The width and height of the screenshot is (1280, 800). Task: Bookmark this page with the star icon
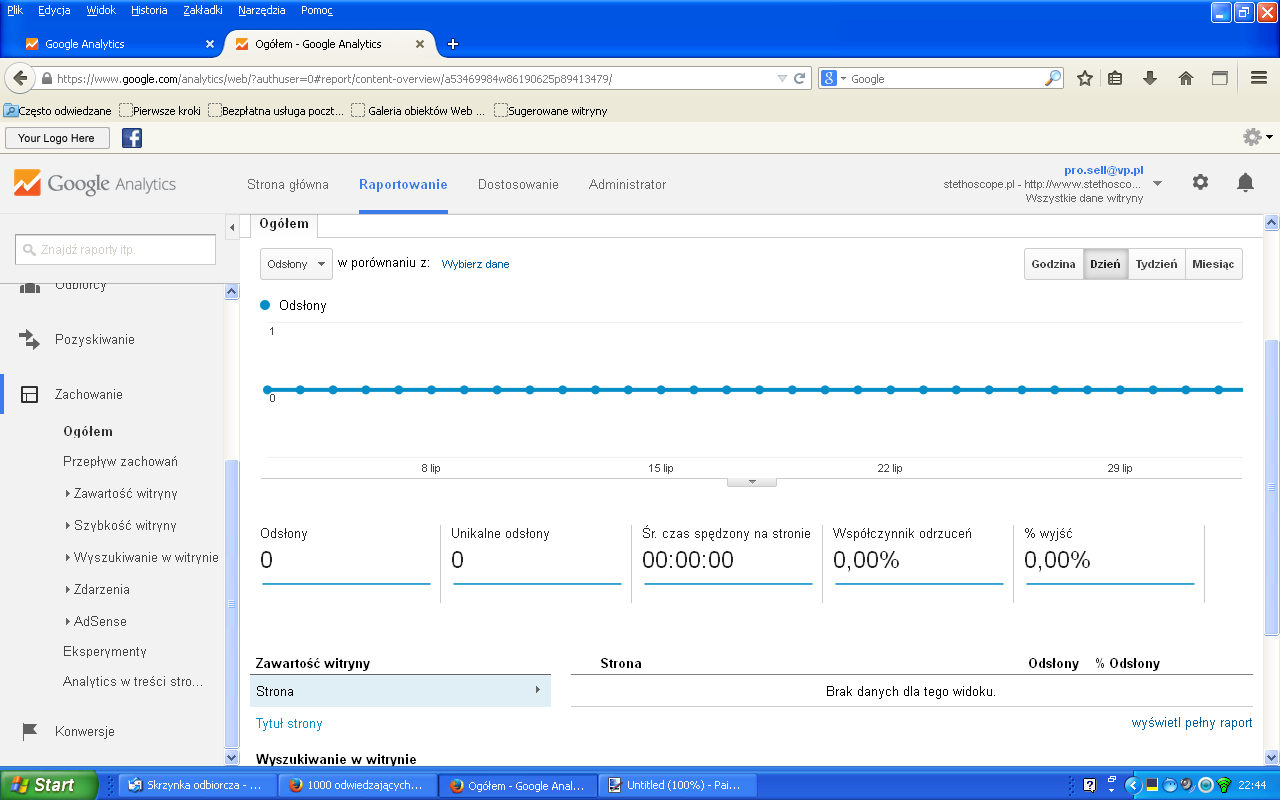1085,78
